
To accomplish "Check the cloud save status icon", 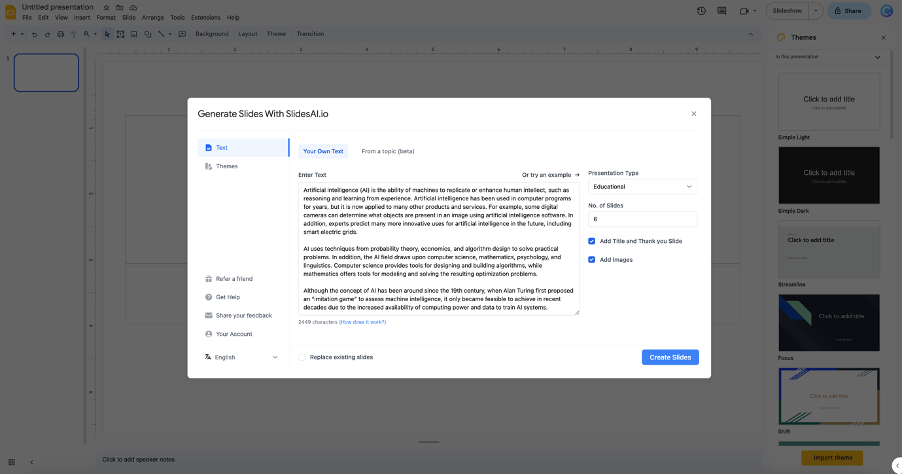I will [133, 7].
